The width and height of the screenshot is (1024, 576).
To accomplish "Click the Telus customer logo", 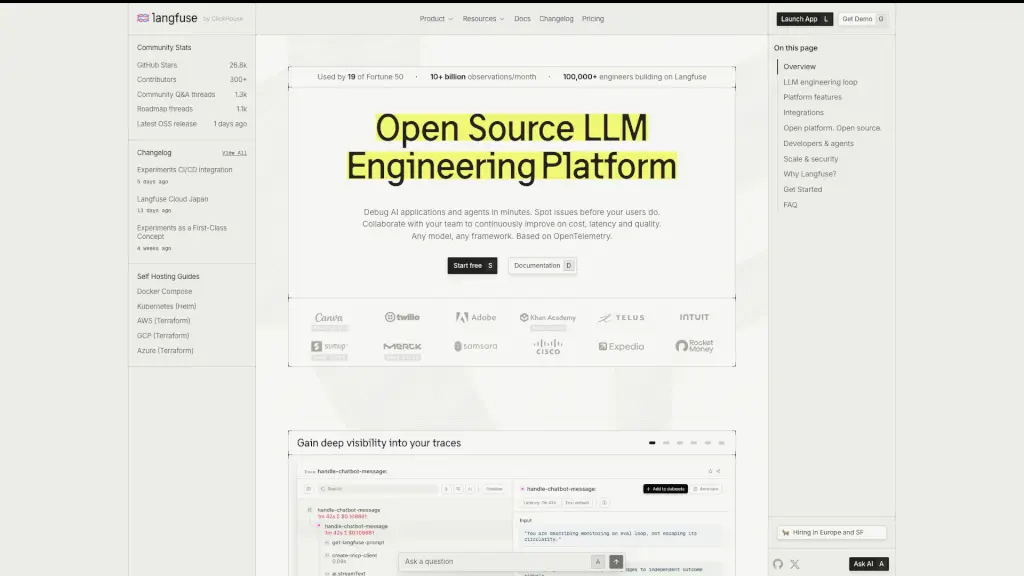I will pyautogui.click(x=621, y=317).
